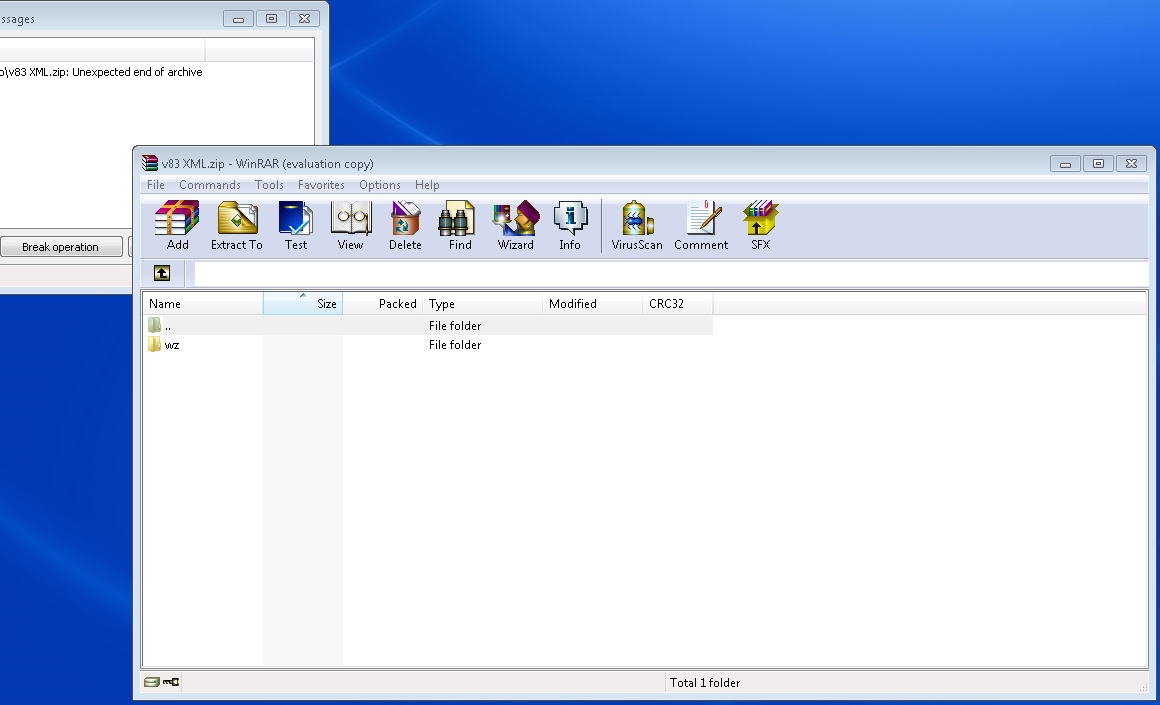The height and width of the screenshot is (705, 1160).
Task: Sort by the Type column header
Action: [x=483, y=303]
